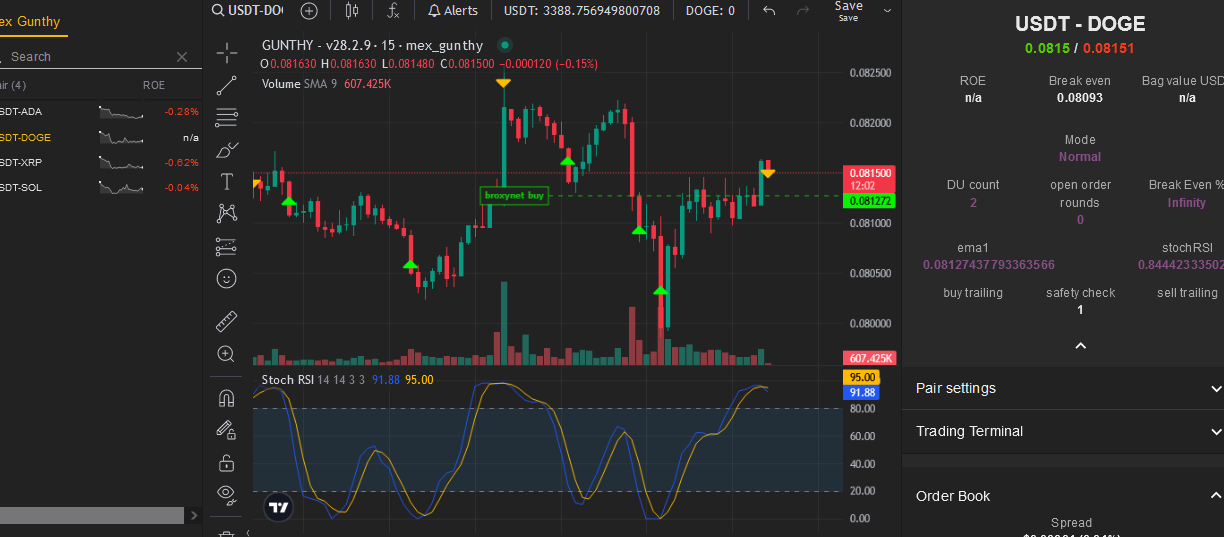Viewport: 1224px width, 537px height.
Task: Select the trend line drawing tool
Action: 227,85
